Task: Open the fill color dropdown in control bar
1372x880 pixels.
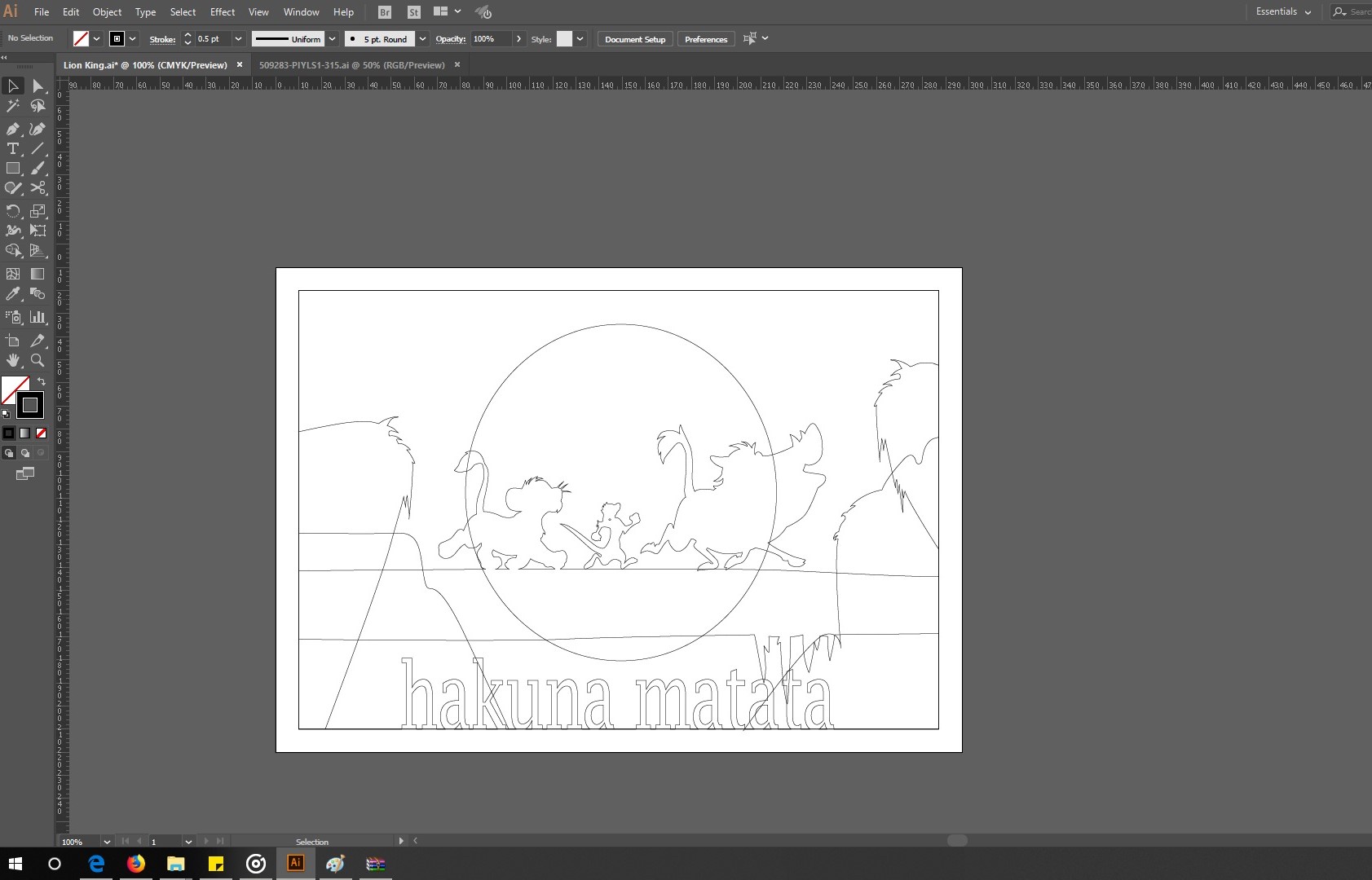Action: click(x=96, y=39)
